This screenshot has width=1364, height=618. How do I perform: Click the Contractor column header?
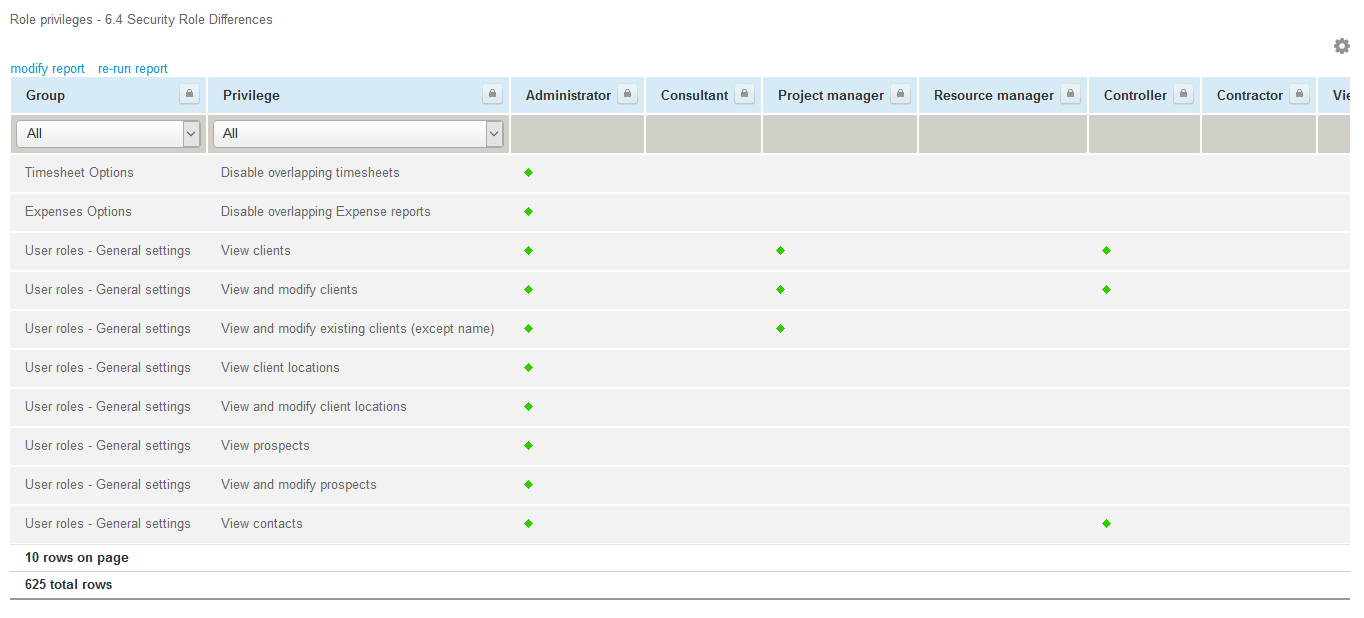pos(1250,95)
